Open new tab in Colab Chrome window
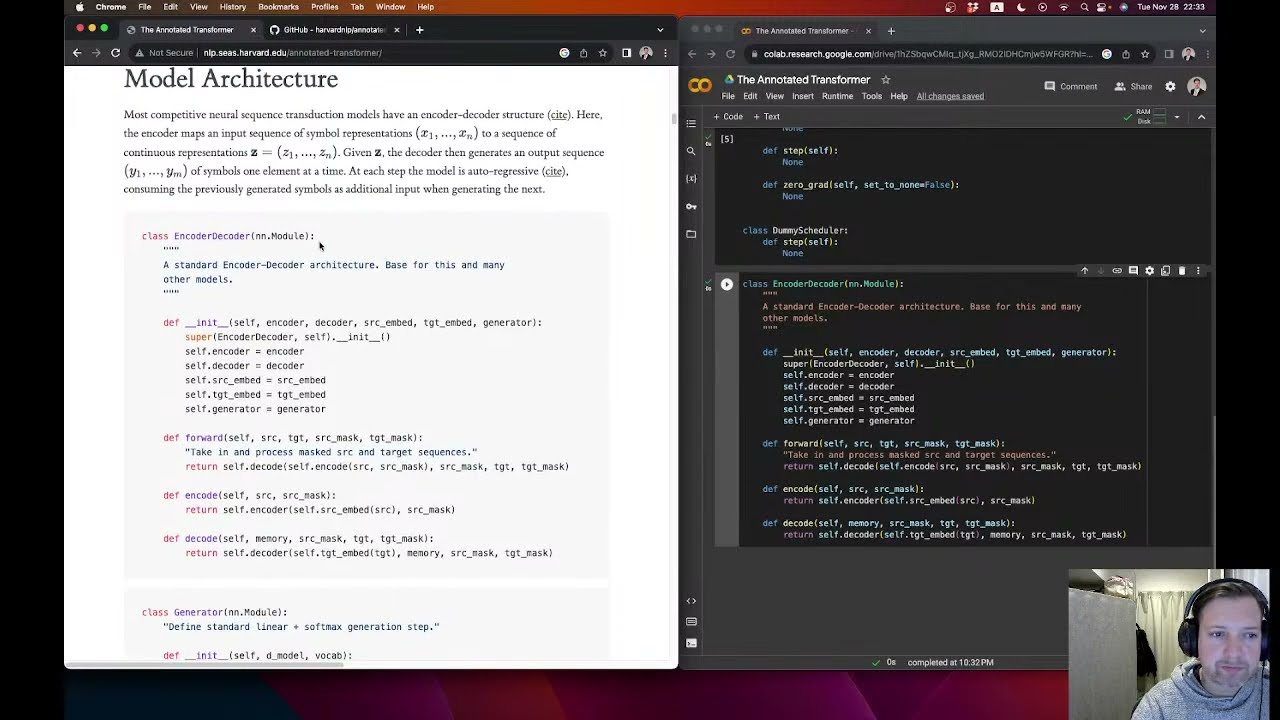1280x720 pixels. pos(891,31)
